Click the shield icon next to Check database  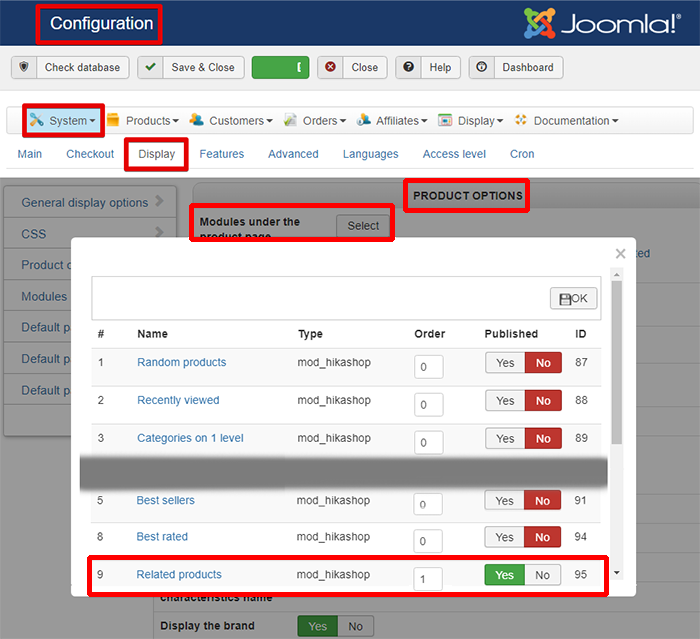(x=24, y=67)
